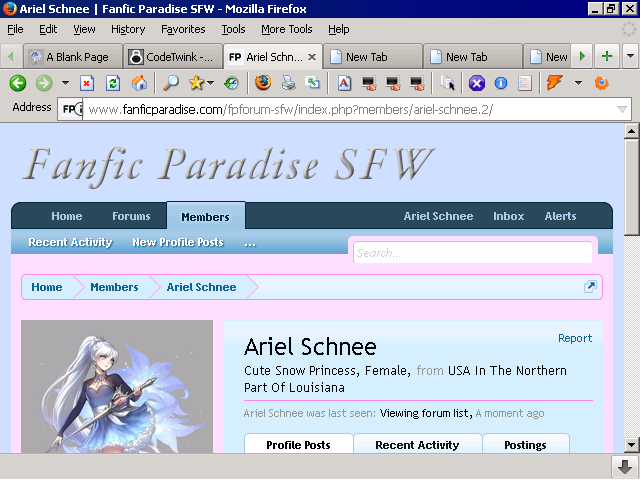Click the Ariel Schnee breadcrumb link
Viewport: 640px width, 480px height.
click(201, 287)
